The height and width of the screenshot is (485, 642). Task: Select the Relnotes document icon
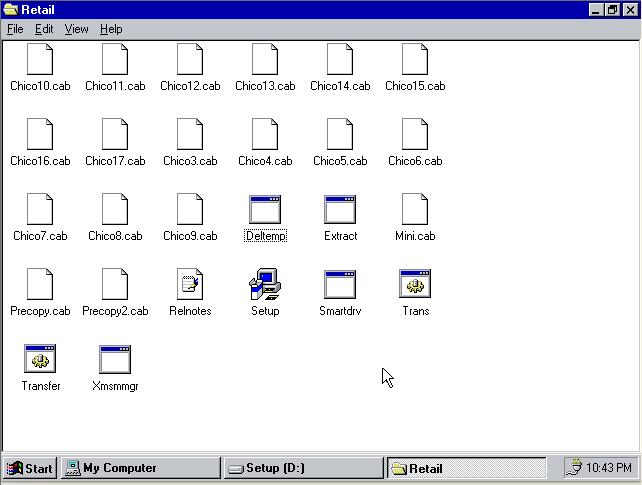[x=190, y=284]
